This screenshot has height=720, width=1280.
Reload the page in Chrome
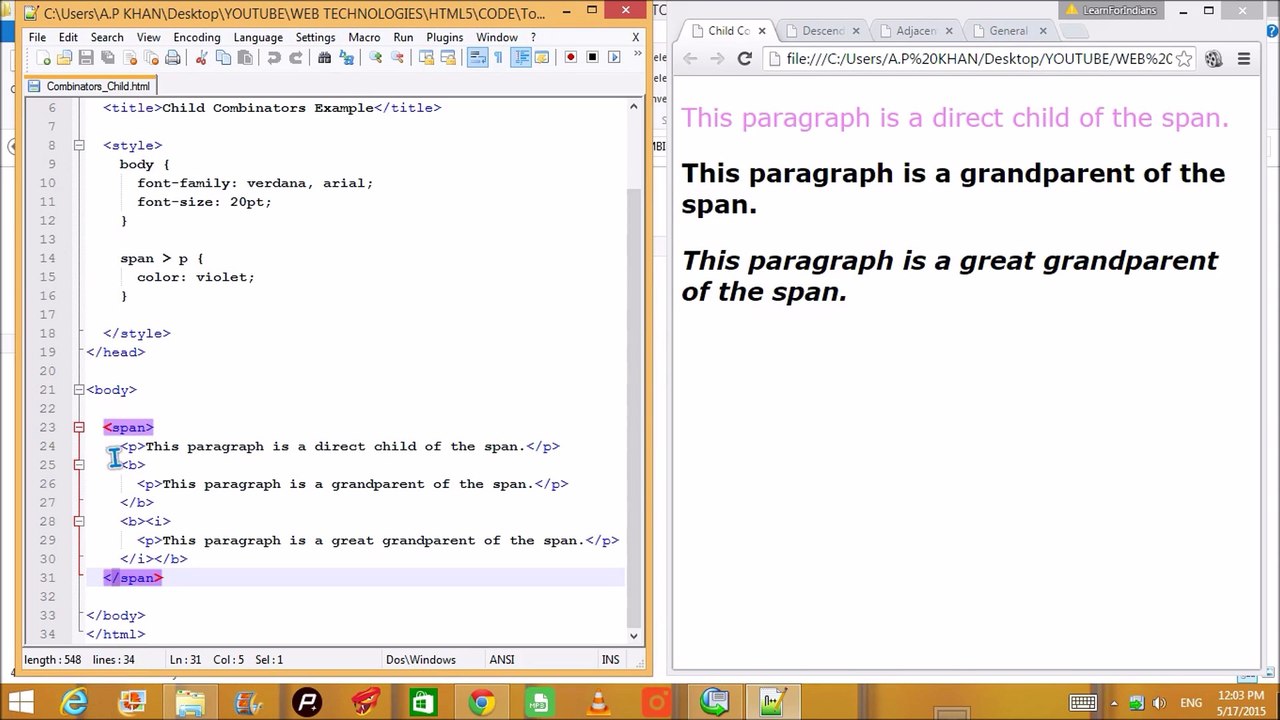744,59
